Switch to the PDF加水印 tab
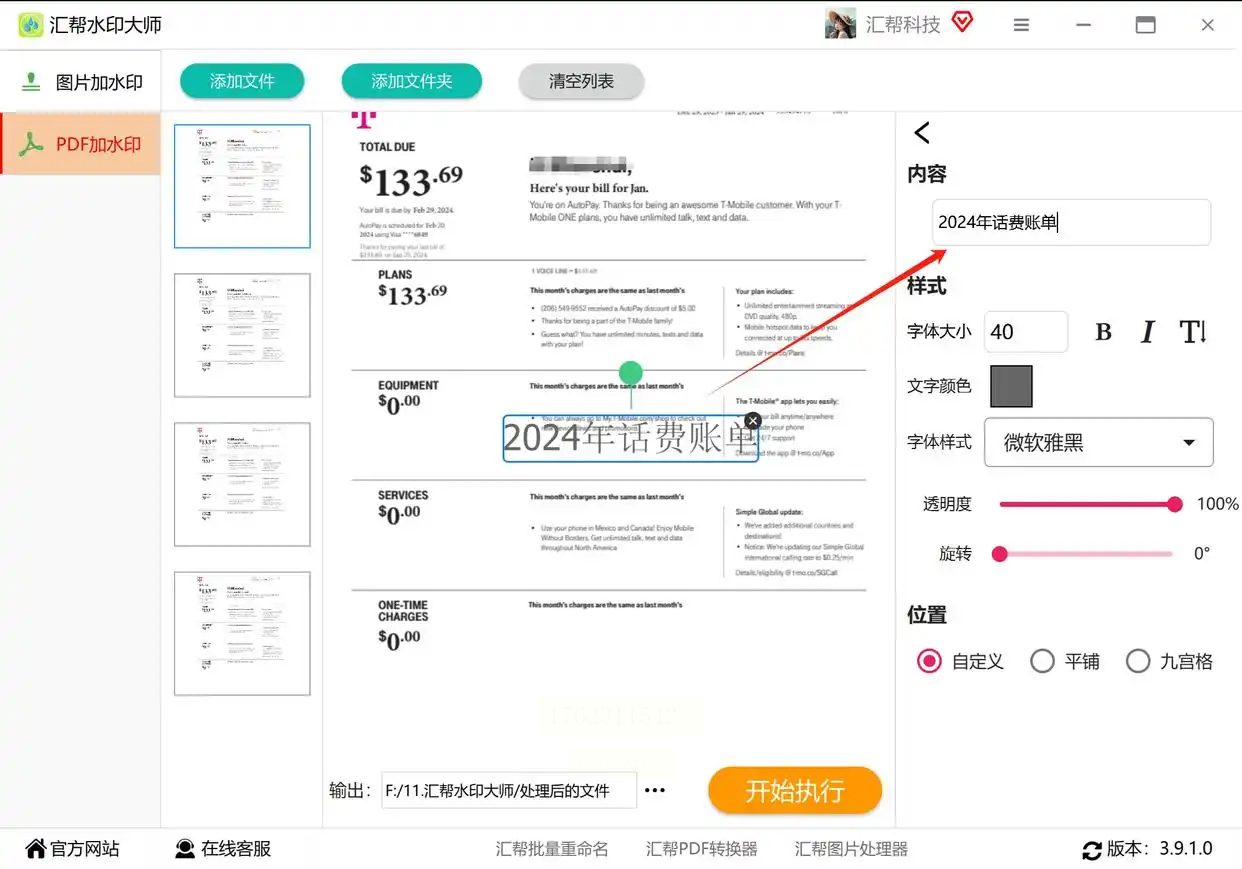Viewport: 1242px width, 869px height. [80, 144]
